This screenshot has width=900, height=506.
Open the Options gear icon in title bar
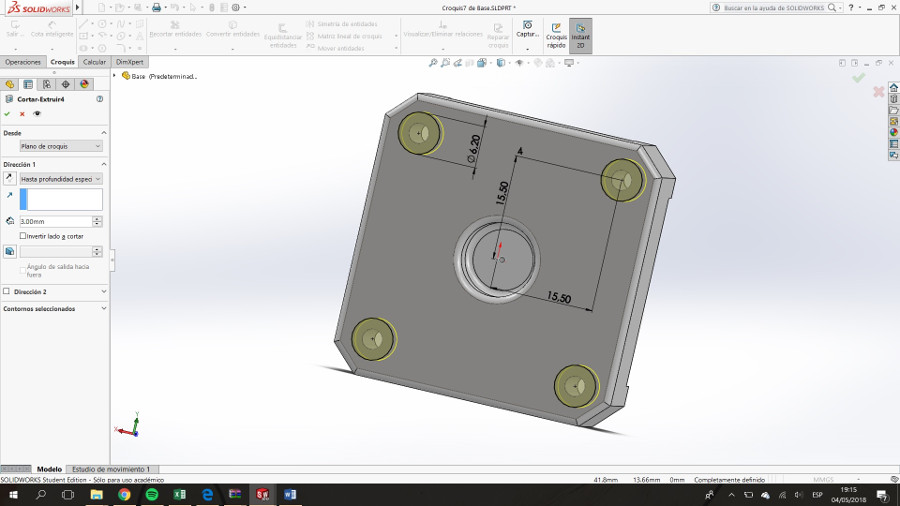[236, 7]
